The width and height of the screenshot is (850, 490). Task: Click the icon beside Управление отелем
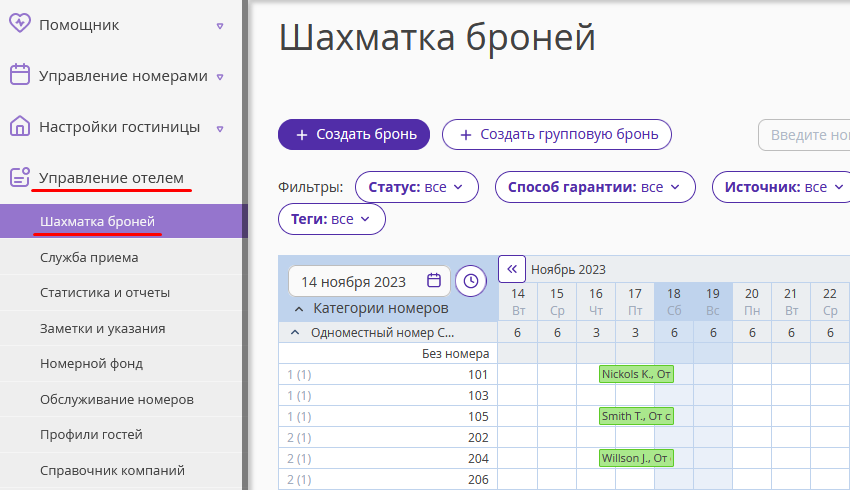tap(20, 177)
